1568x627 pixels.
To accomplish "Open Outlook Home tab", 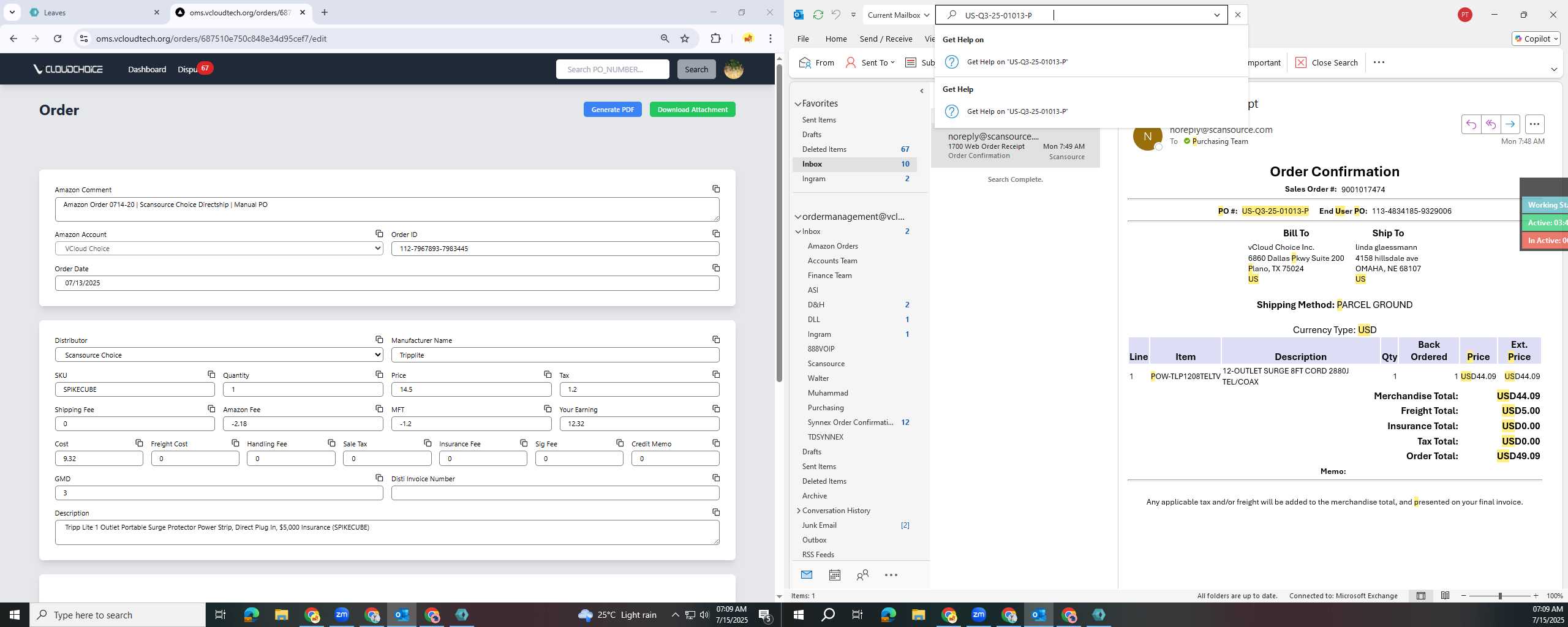I will click(x=836, y=39).
